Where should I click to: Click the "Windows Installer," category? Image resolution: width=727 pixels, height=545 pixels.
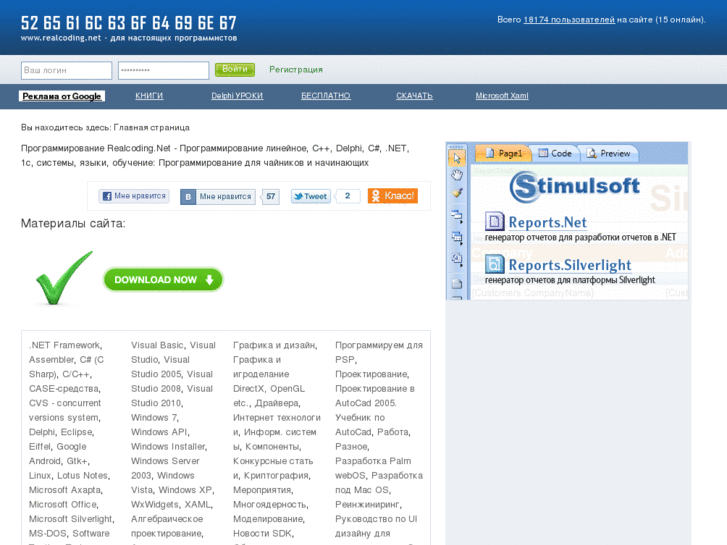169,446
